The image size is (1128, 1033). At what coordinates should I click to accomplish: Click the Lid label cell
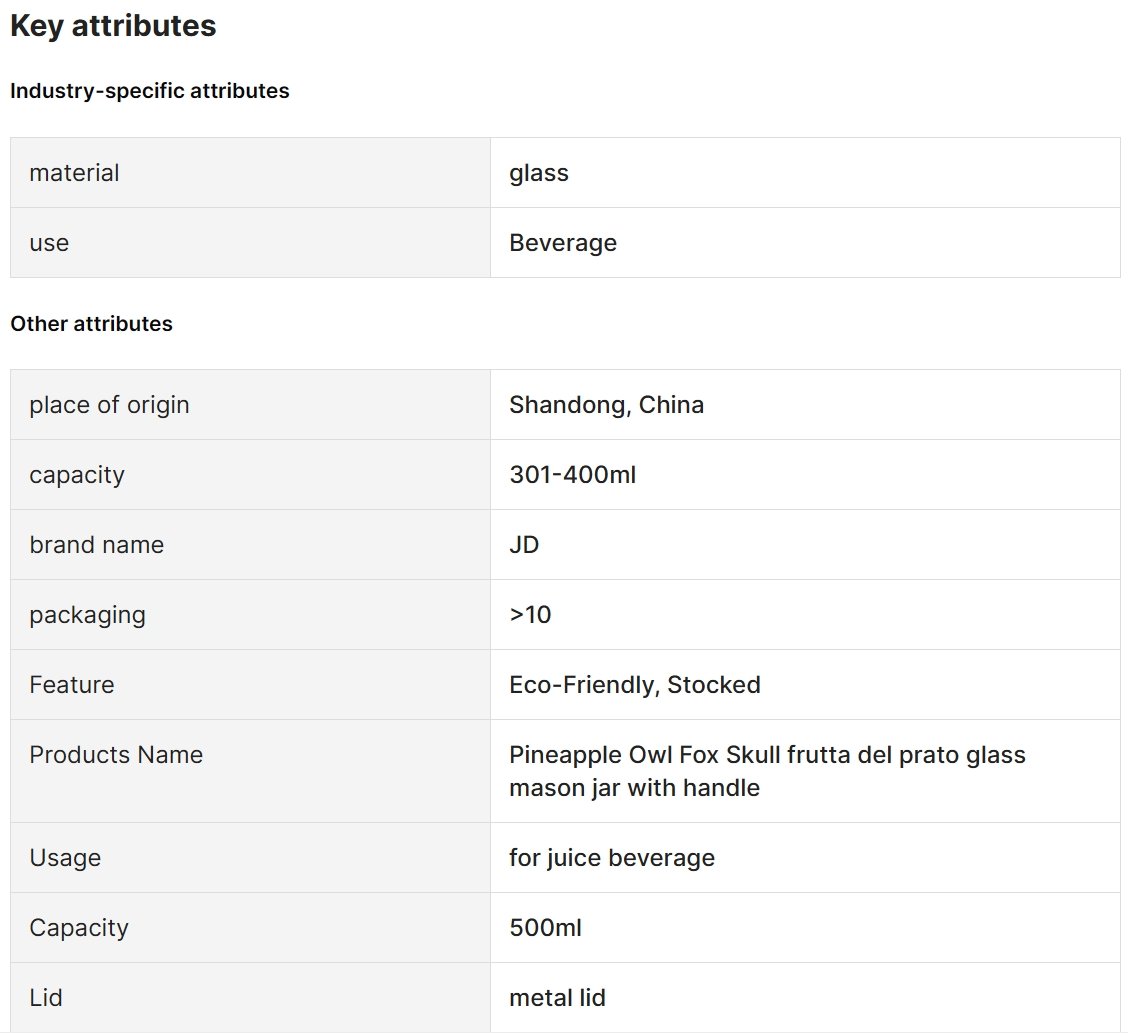click(250, 998)
